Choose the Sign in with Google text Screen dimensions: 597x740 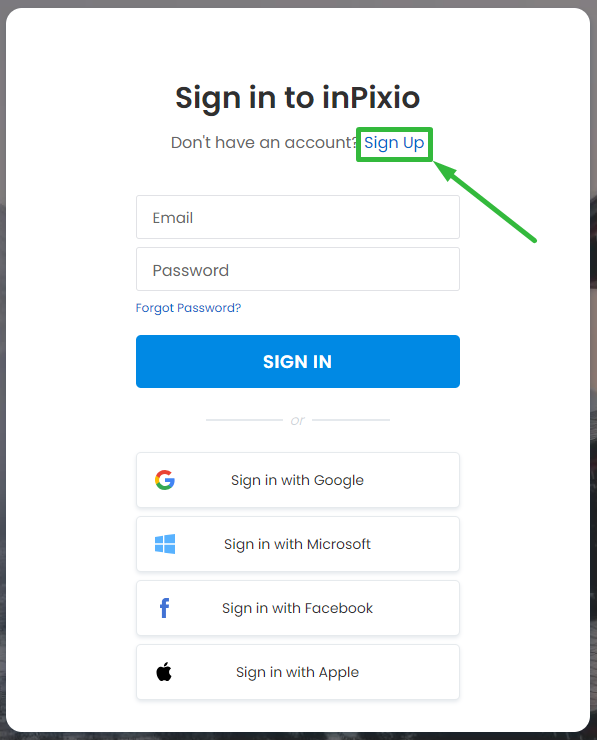(297, 480)
